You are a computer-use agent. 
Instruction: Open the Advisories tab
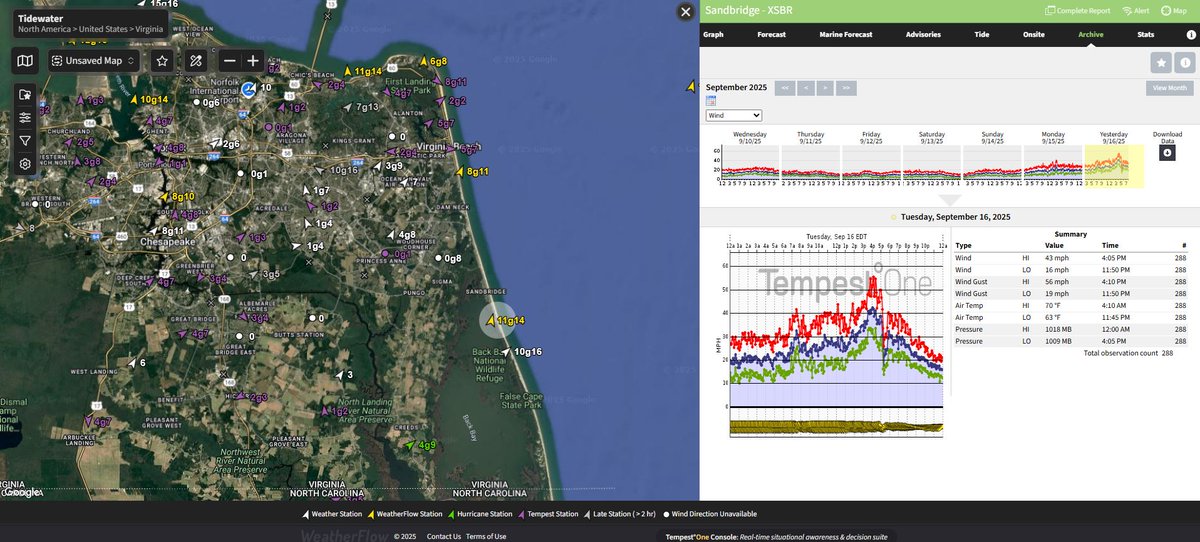(922, 34)
